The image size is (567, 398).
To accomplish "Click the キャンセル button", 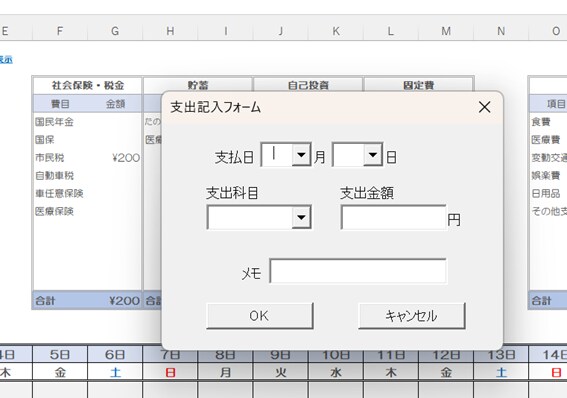I will click(412, 316).
